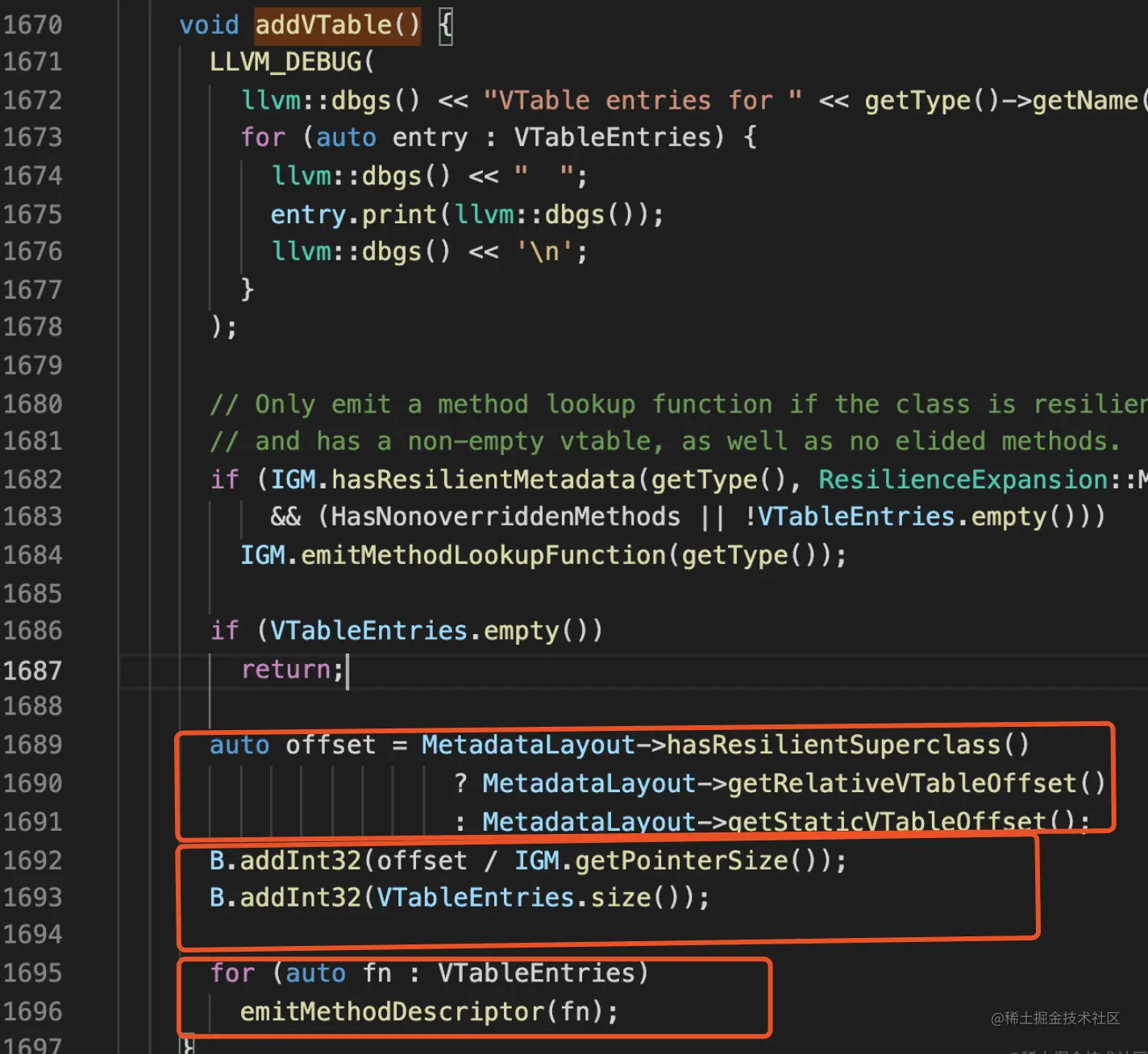Image resolution: width=1148 pixels, height=1054 pixels.
Task: Click getStaticVTableOffset() call
Action: [x=901, y=822]
